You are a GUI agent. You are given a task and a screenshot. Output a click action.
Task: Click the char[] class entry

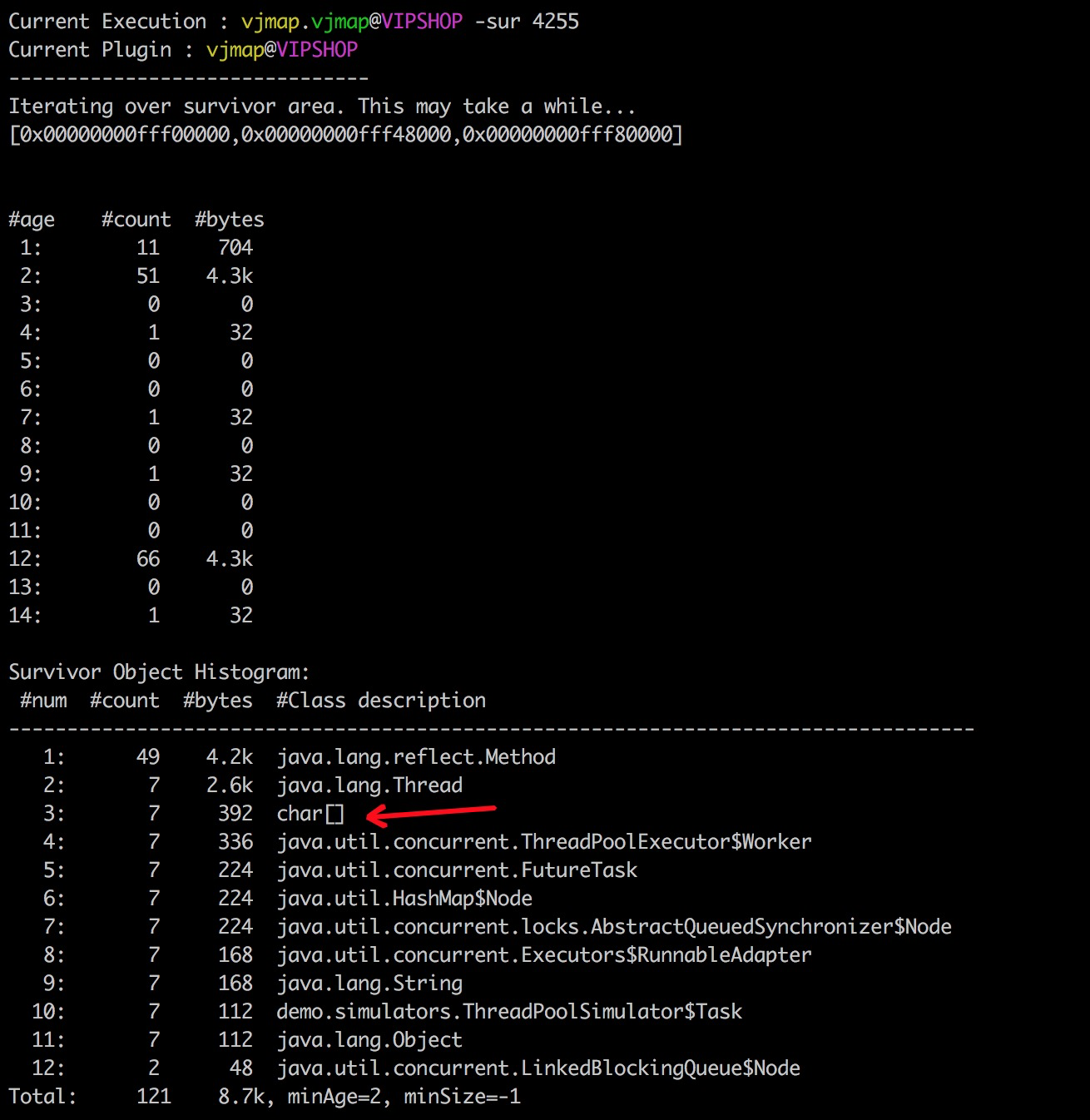(x=310, y=814)
